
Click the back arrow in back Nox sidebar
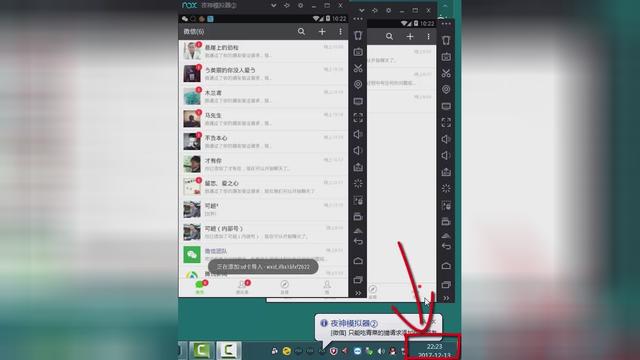click(446, 247)
